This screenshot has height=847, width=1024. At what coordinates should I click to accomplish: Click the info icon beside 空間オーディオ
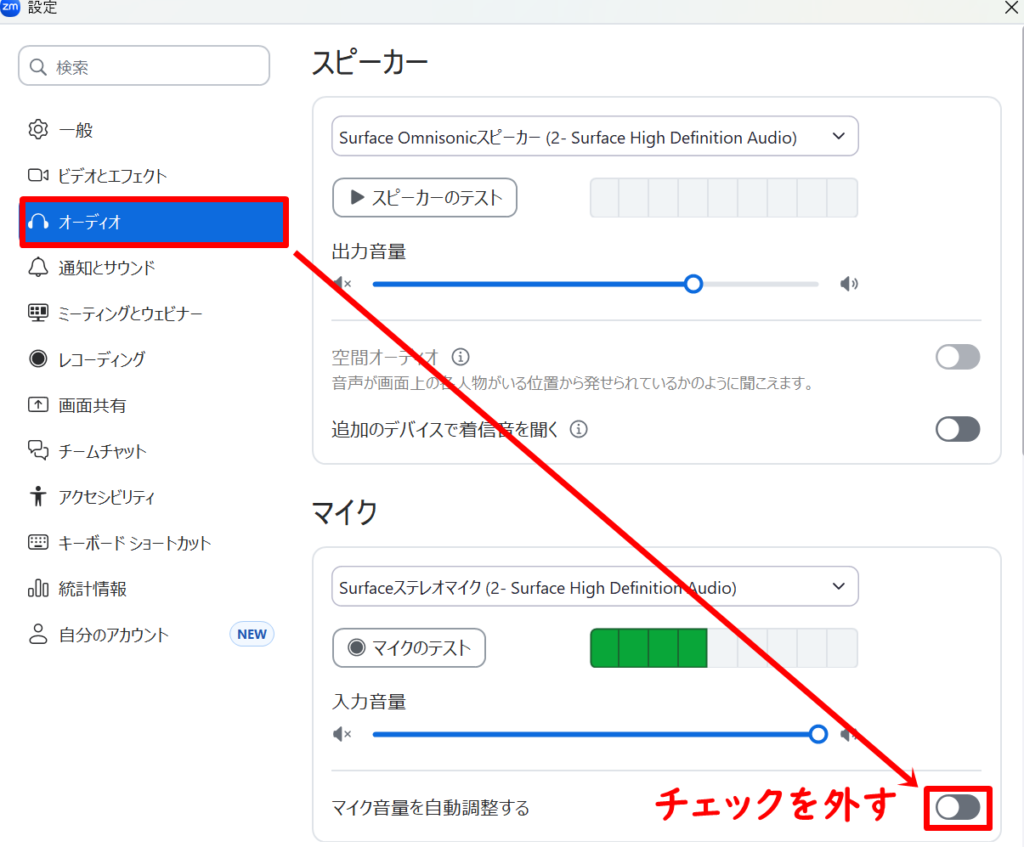click(x=460, y=357)
